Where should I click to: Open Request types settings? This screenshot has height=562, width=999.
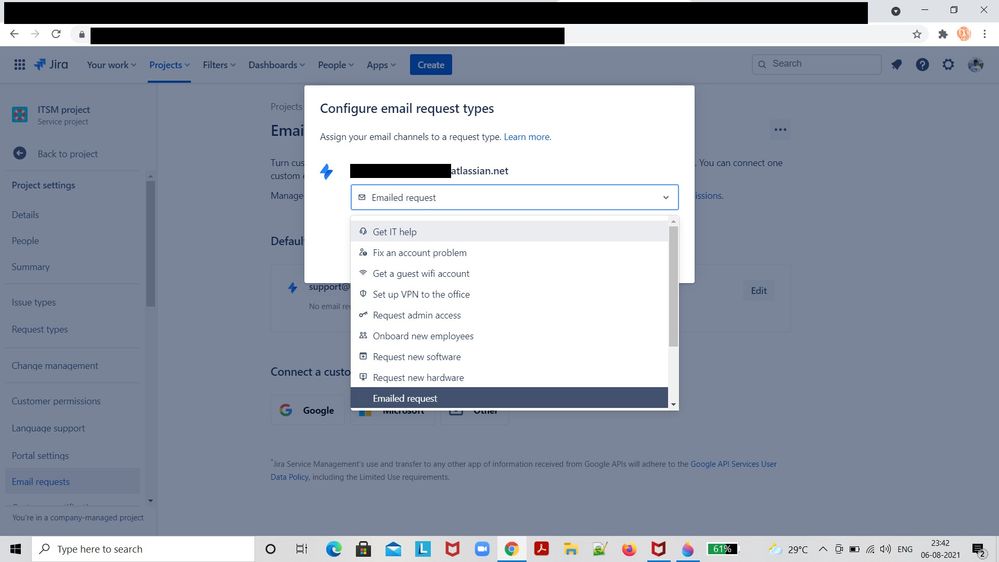[x=40, y=329]
